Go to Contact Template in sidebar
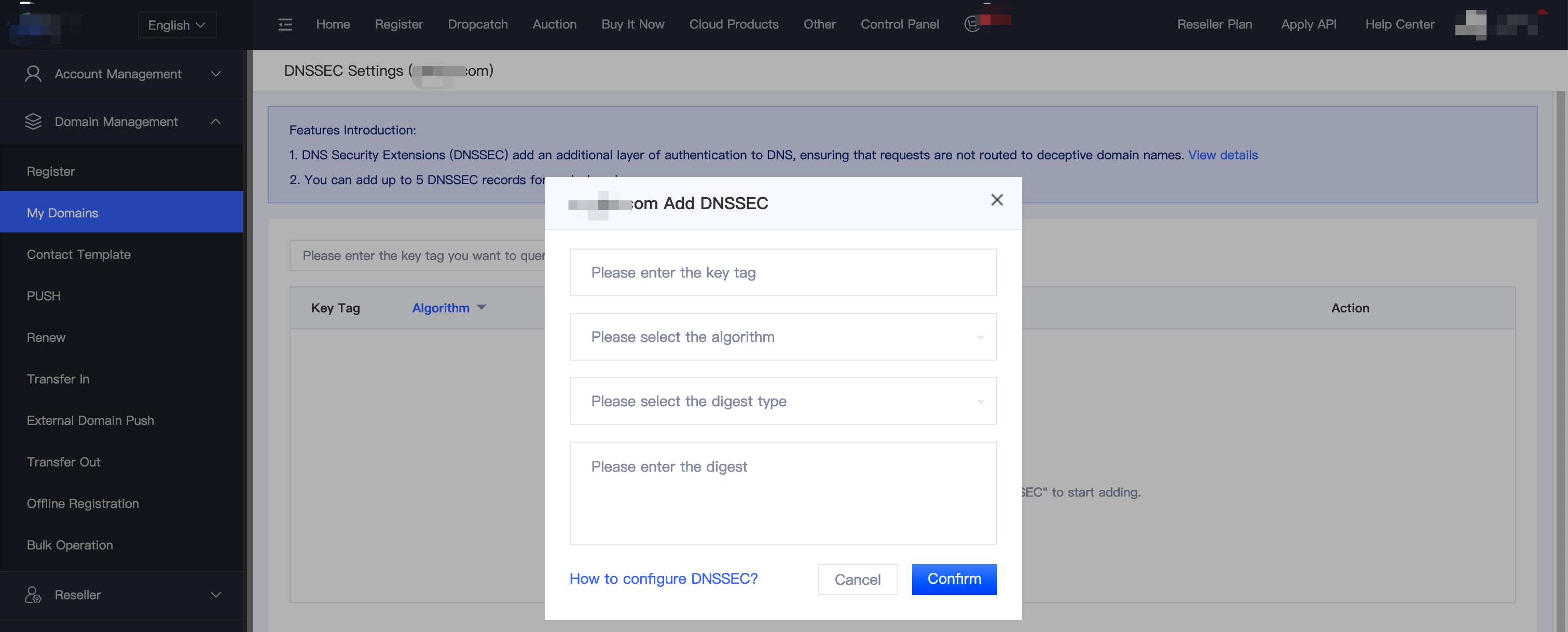 [x=78, y=254]
